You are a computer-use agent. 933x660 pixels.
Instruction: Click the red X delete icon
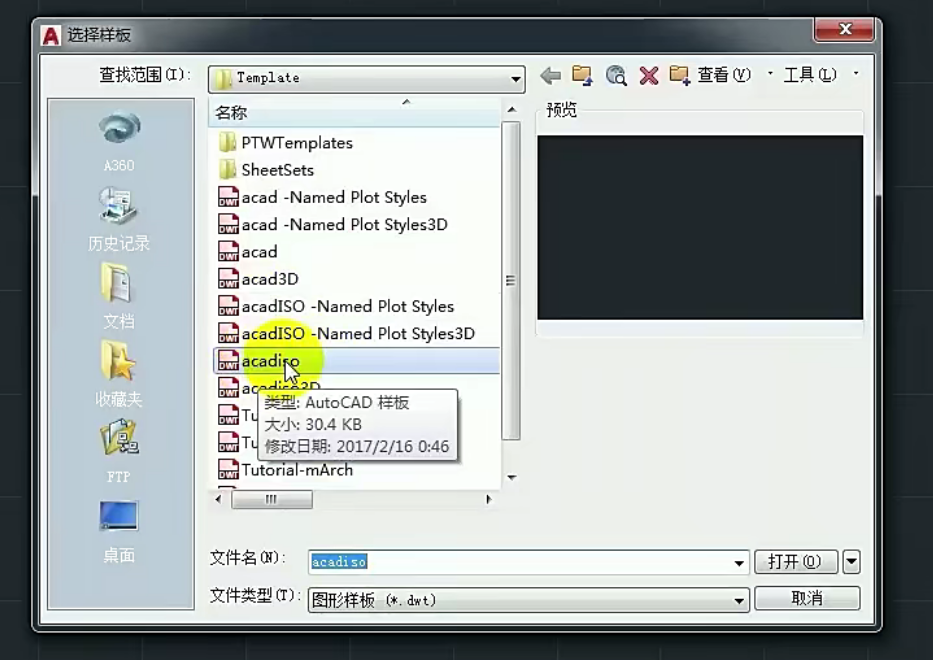click(x=649, y=76)
